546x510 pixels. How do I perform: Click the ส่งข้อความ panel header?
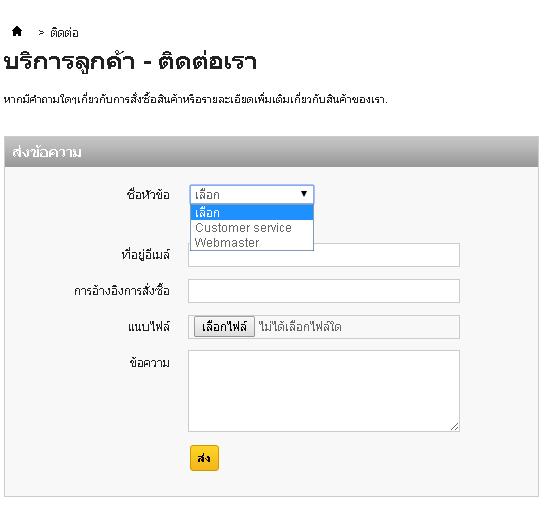tap(272, 152)
